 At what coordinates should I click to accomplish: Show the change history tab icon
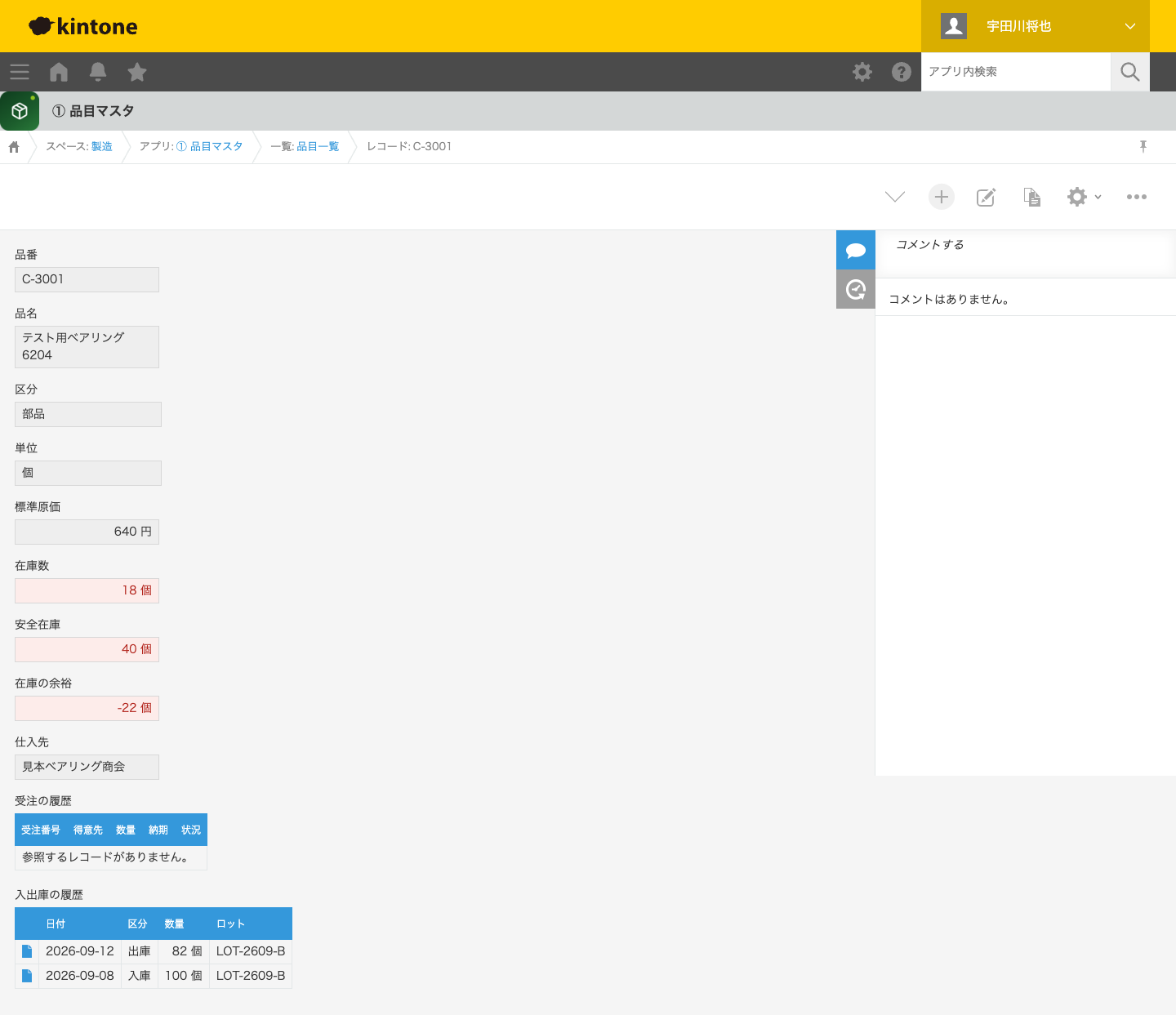pyautogui.click(x=856, y=289)
